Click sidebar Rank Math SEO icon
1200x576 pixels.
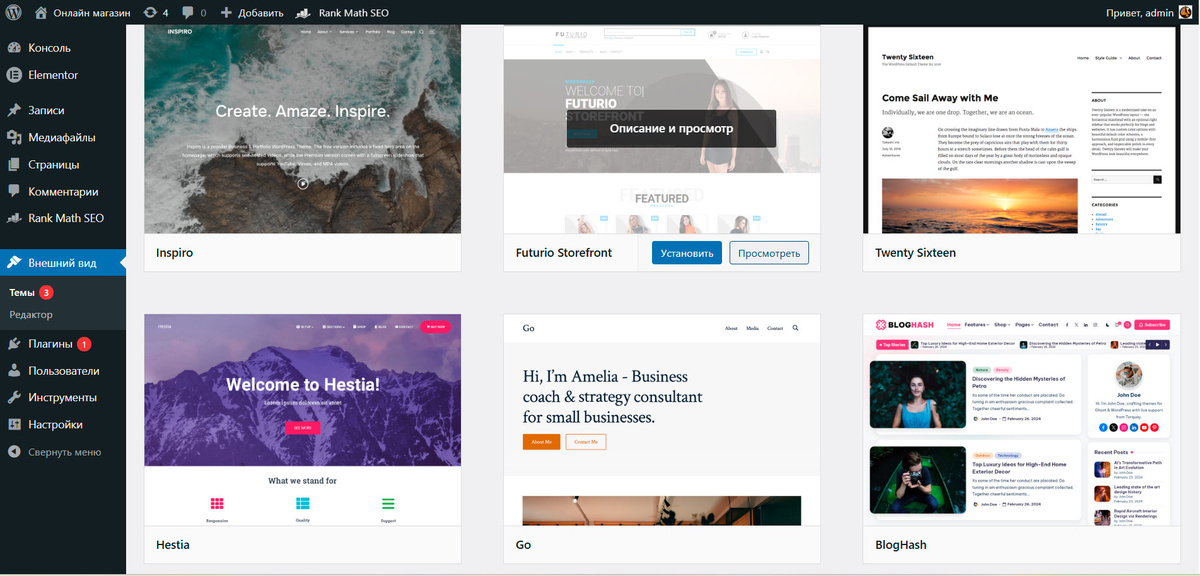pyautogui.click(x=14, y=218)
